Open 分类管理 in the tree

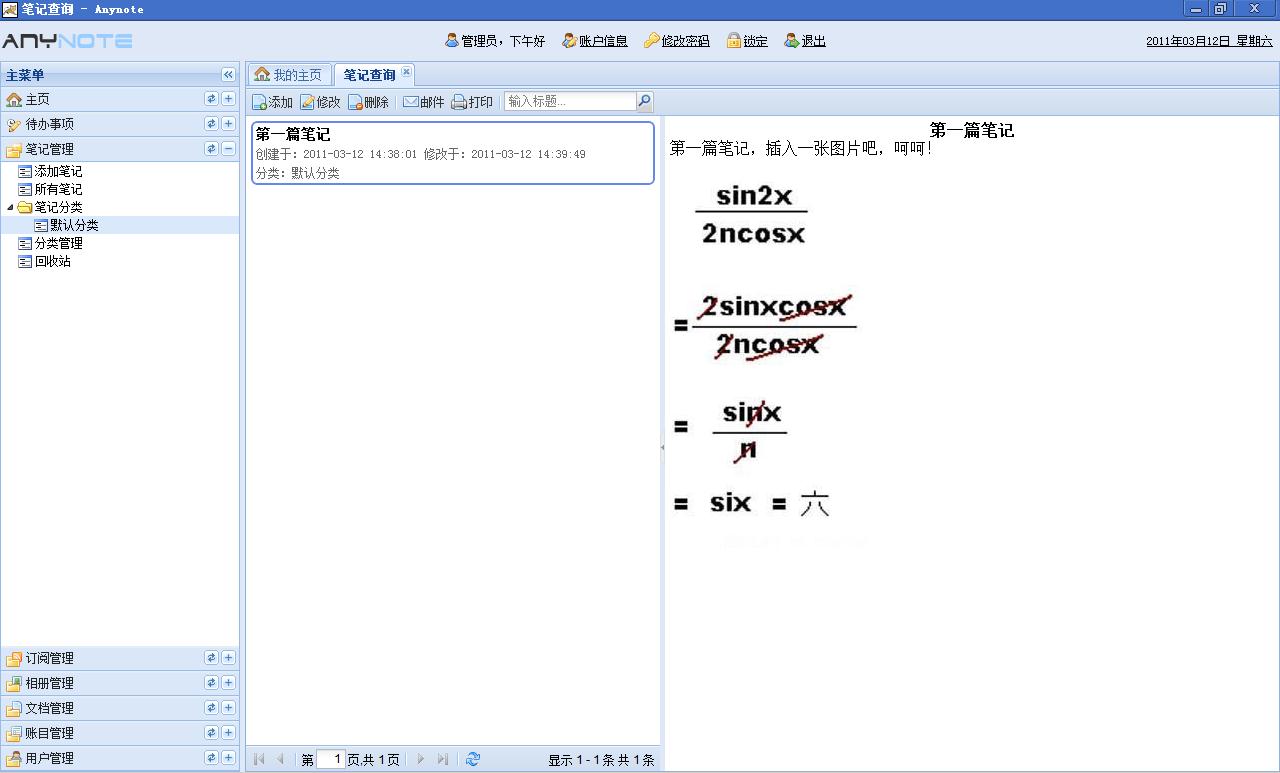point(58,243)
